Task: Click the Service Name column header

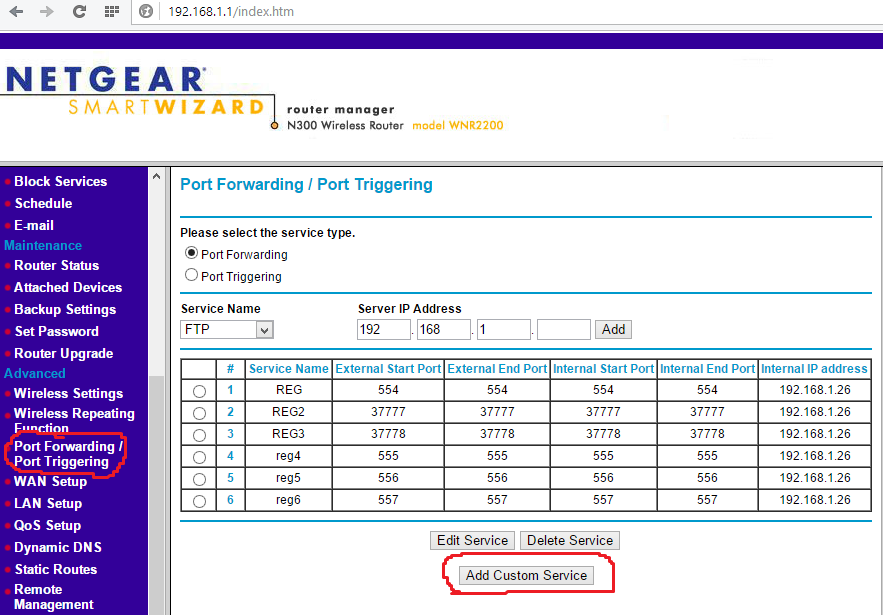Action: point(288,369)
